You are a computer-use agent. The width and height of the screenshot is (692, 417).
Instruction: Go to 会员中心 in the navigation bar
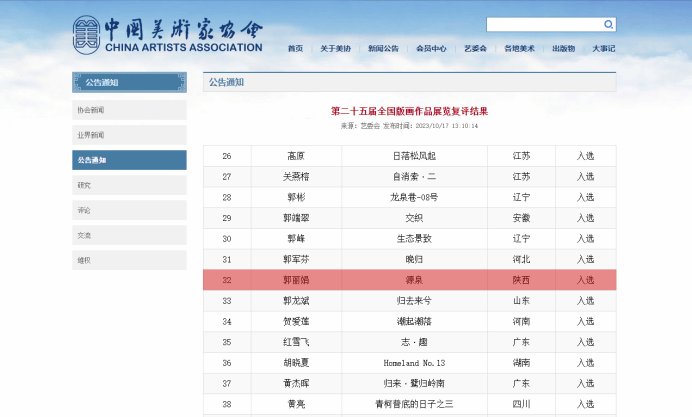[x=431, y=48]
